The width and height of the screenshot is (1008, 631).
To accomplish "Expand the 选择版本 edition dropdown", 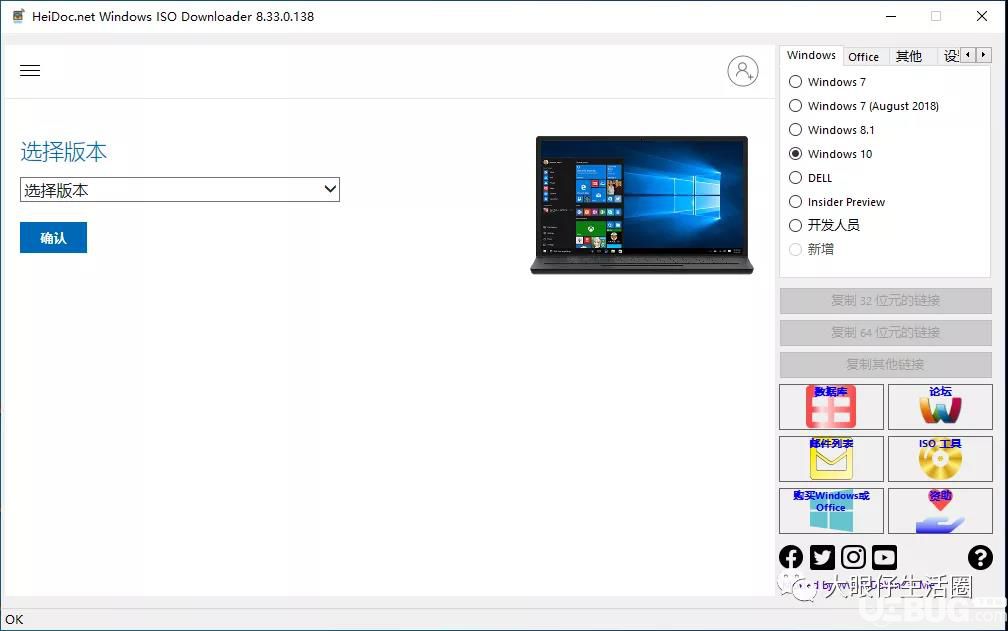I will tap(180, 190).
